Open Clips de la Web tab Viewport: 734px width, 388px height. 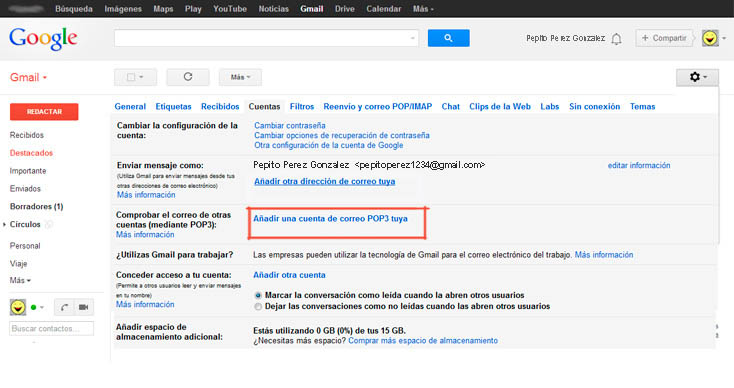(500, 106)
